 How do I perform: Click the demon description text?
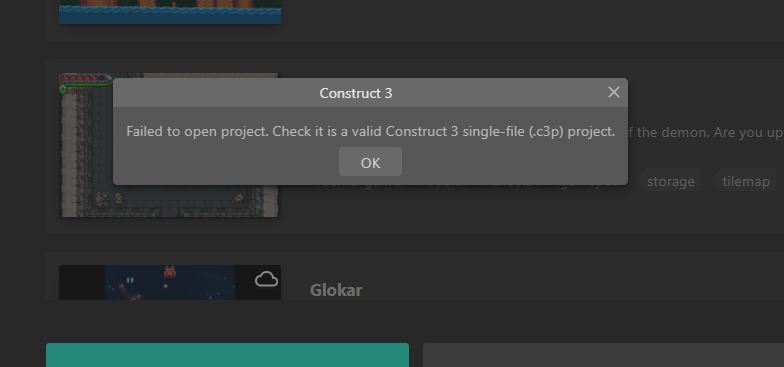[x=705, y=132]
